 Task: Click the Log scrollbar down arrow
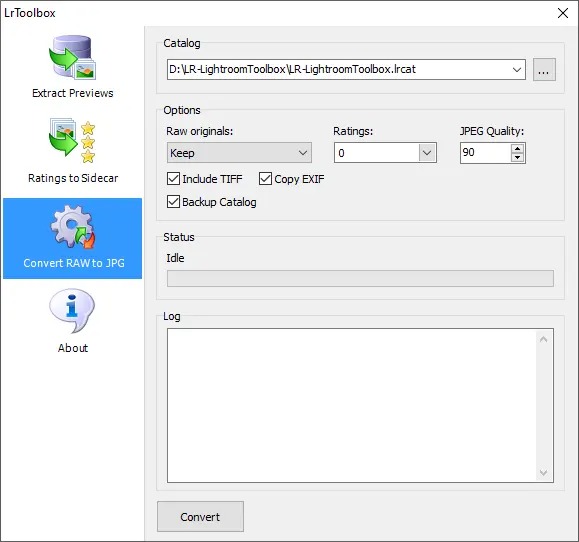click(x=543, y=472)
